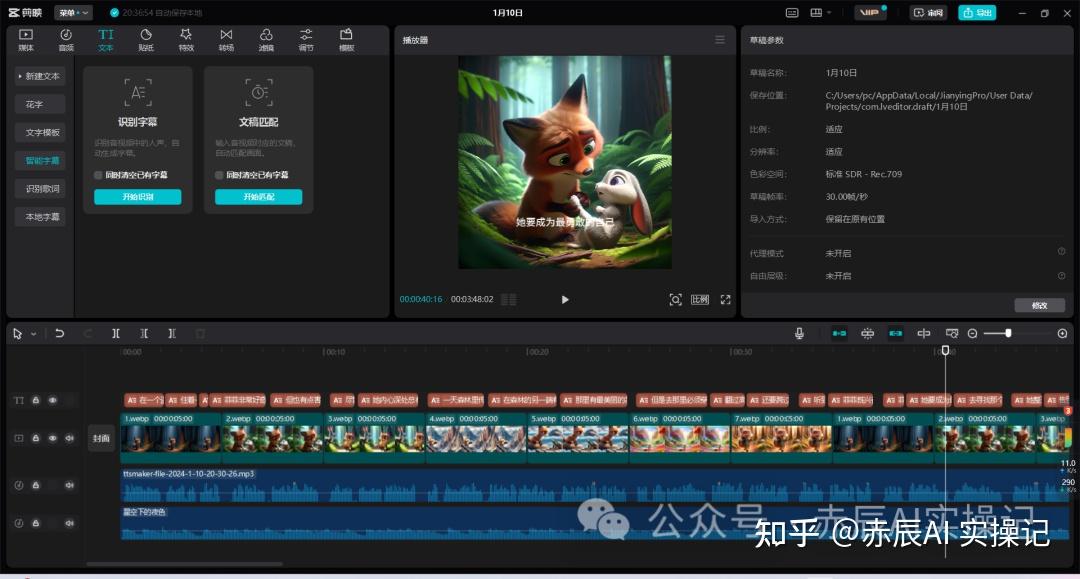Select the 文本 (Text) tab icon
This screenshot has height=579, width=1080.
tap(105, 40)
